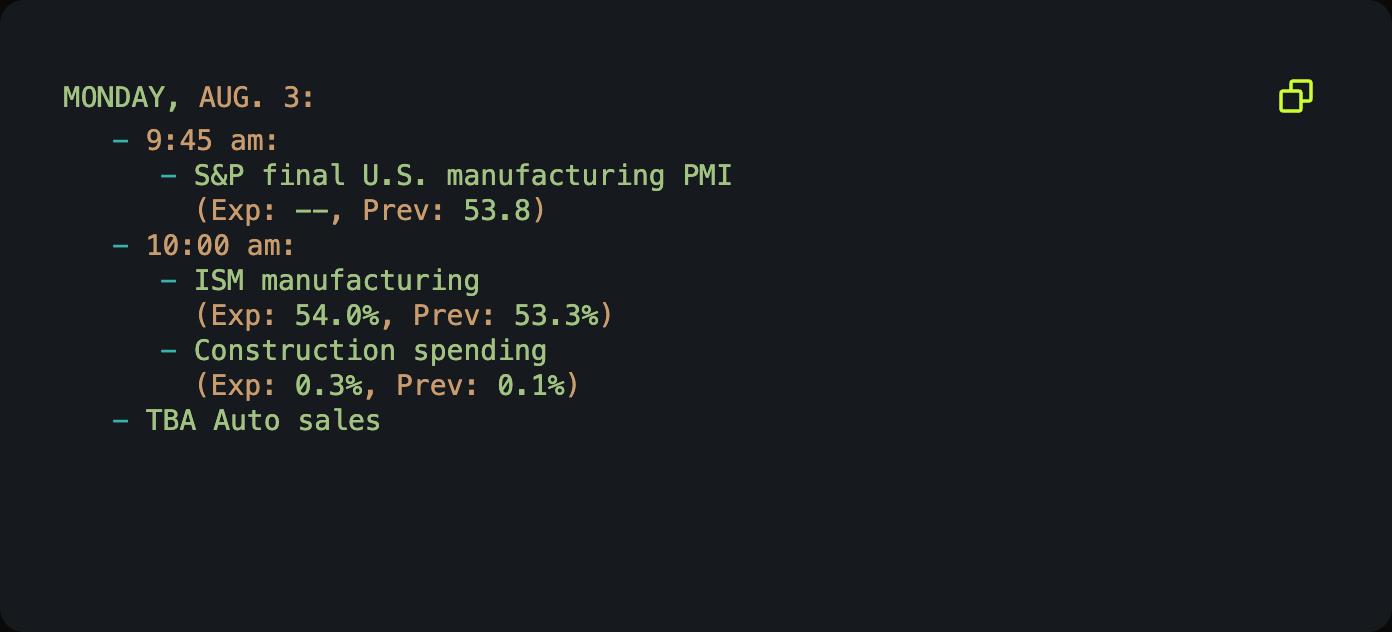
Task: Click the previous value 0.1%
Action: [x=531, y=386]
